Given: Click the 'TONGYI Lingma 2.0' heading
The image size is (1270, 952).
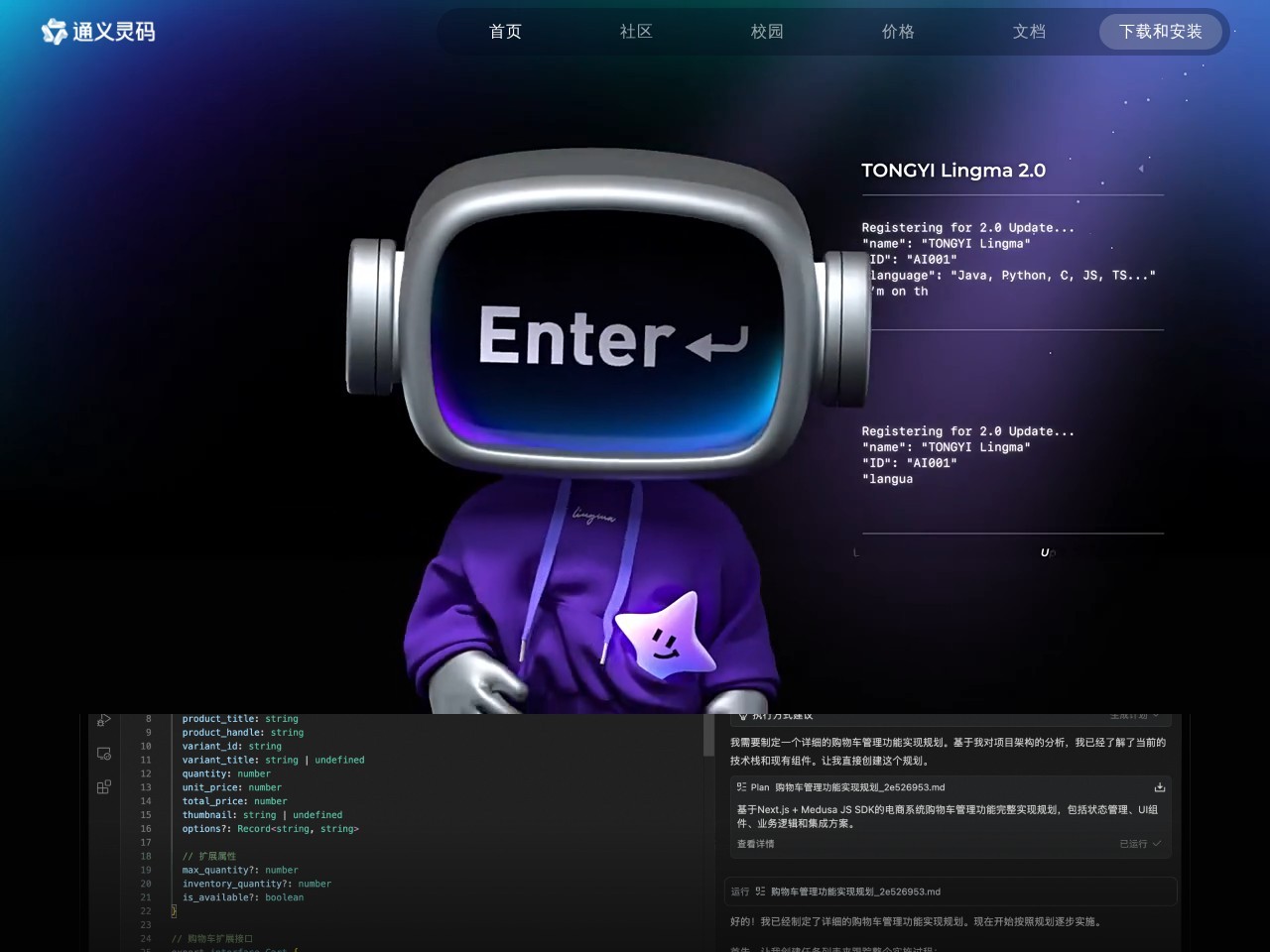Looking at the screenshot, I should (x=953, y=170).
